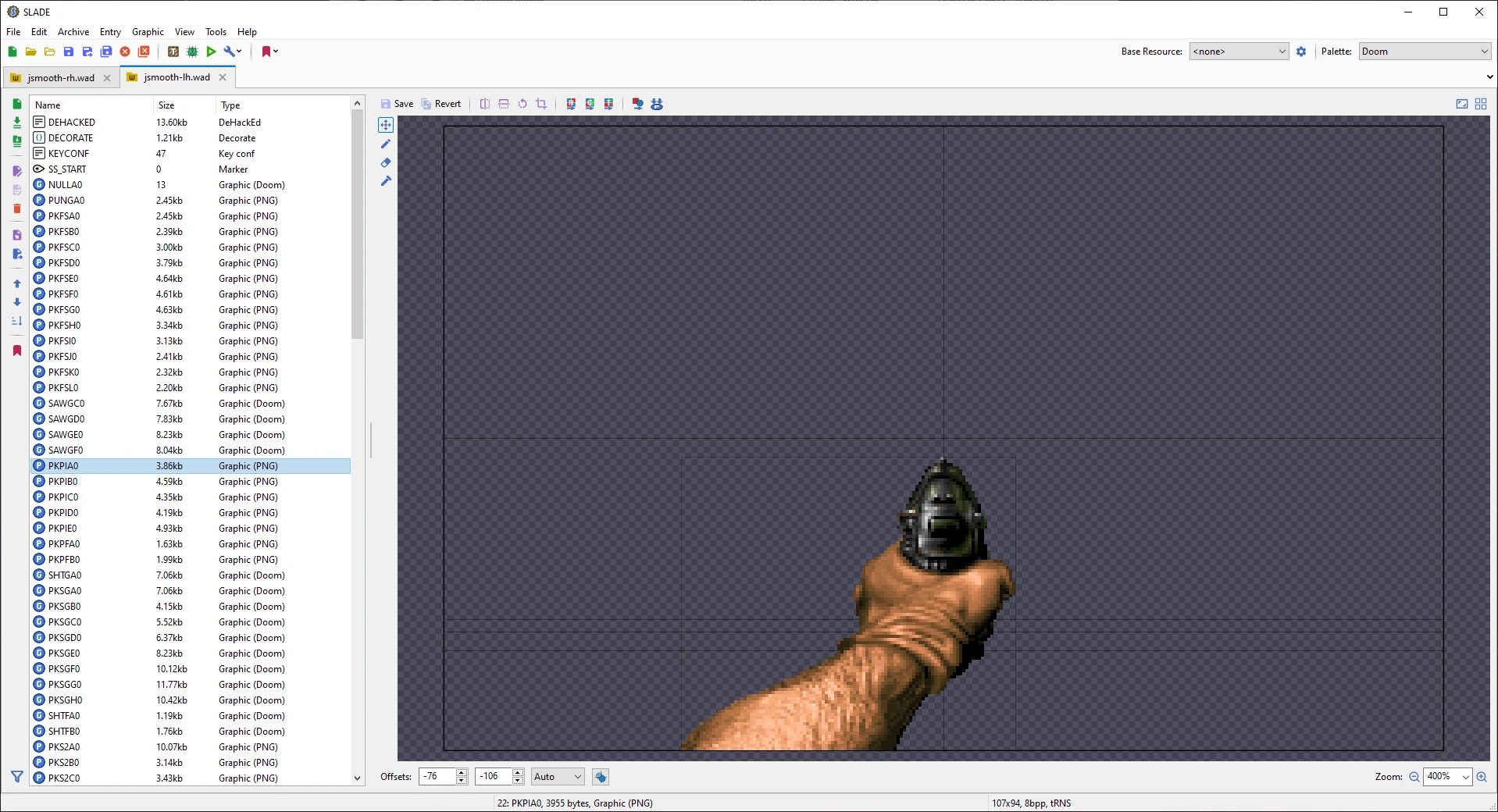Select the pencil draw tool
The height and width of the screenshot is (812, 1498).
386,144
